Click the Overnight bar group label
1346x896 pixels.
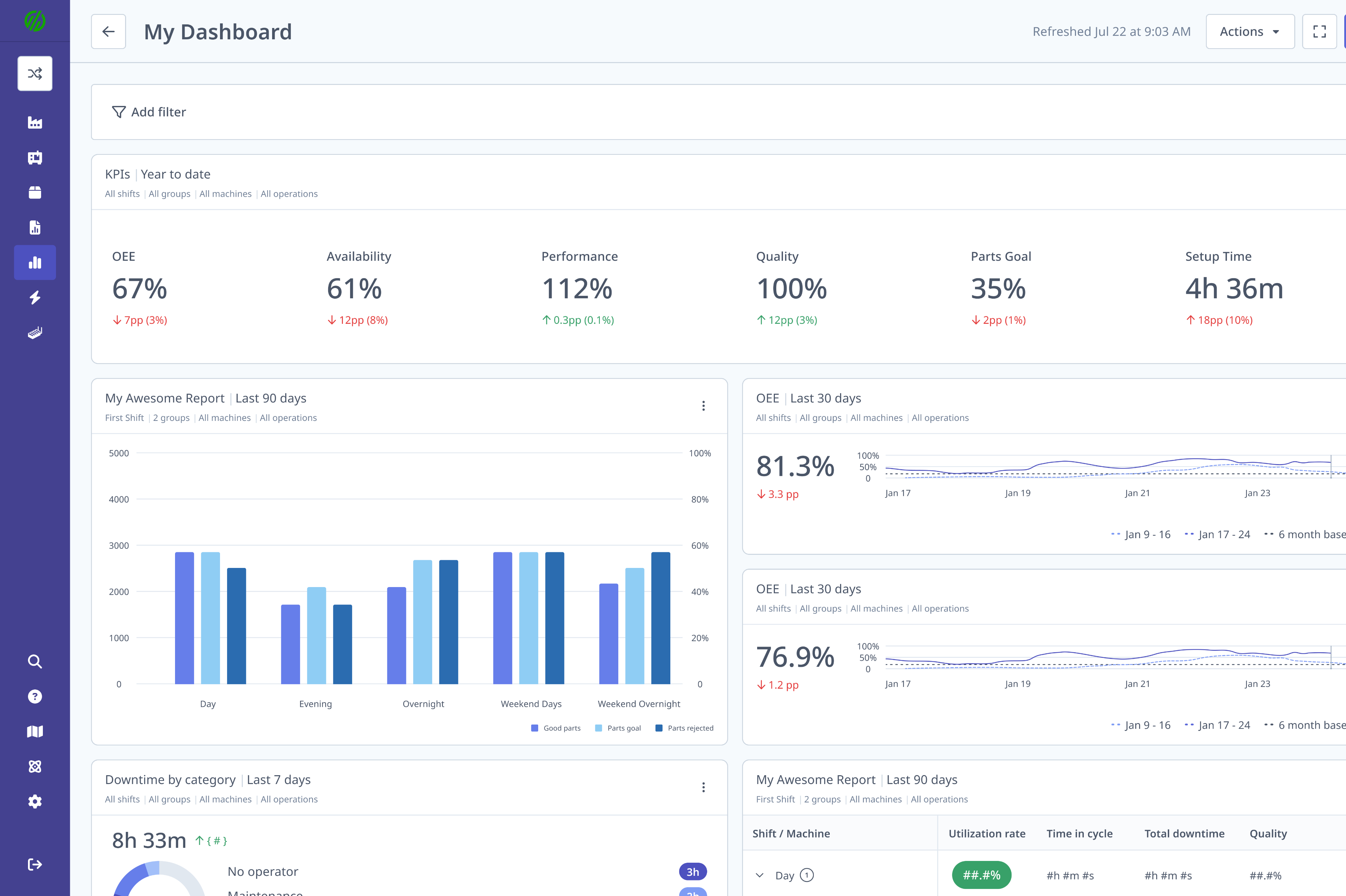423,704
